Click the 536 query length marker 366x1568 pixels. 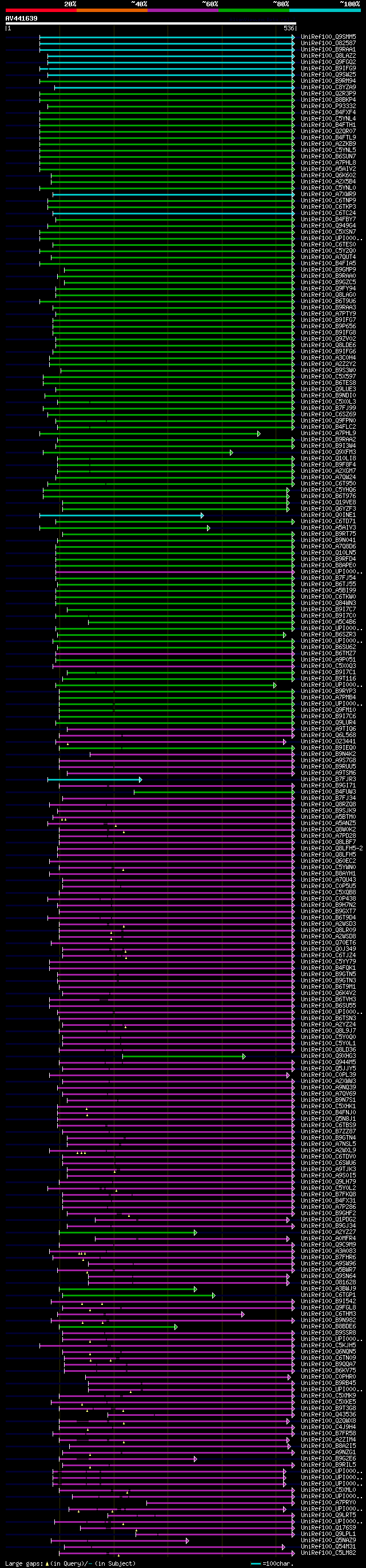289,29
